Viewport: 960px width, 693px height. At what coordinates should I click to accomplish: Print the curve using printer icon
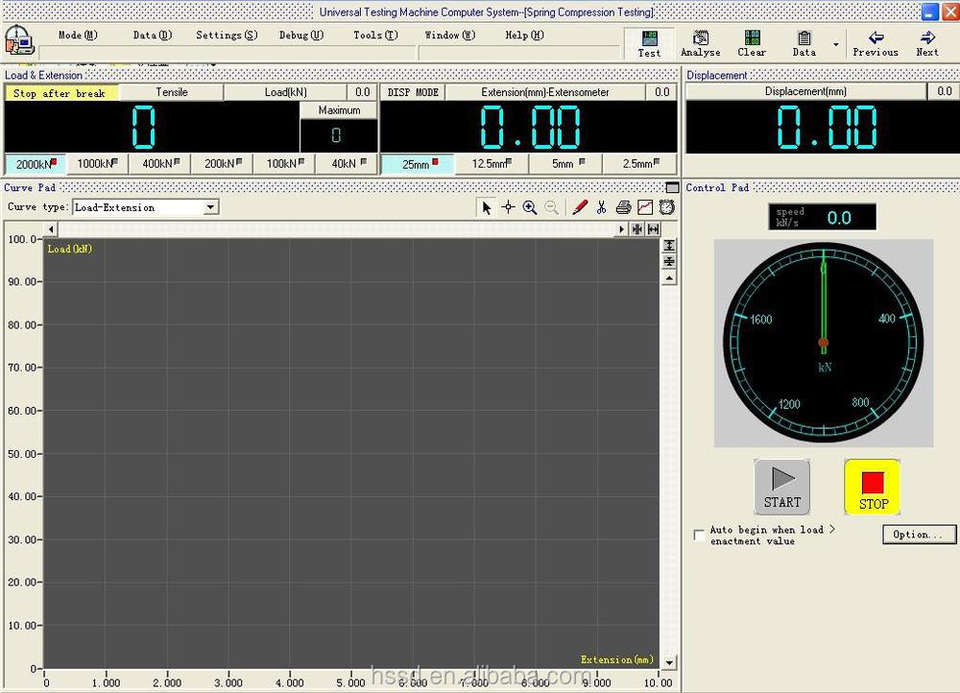coord(624,207)
